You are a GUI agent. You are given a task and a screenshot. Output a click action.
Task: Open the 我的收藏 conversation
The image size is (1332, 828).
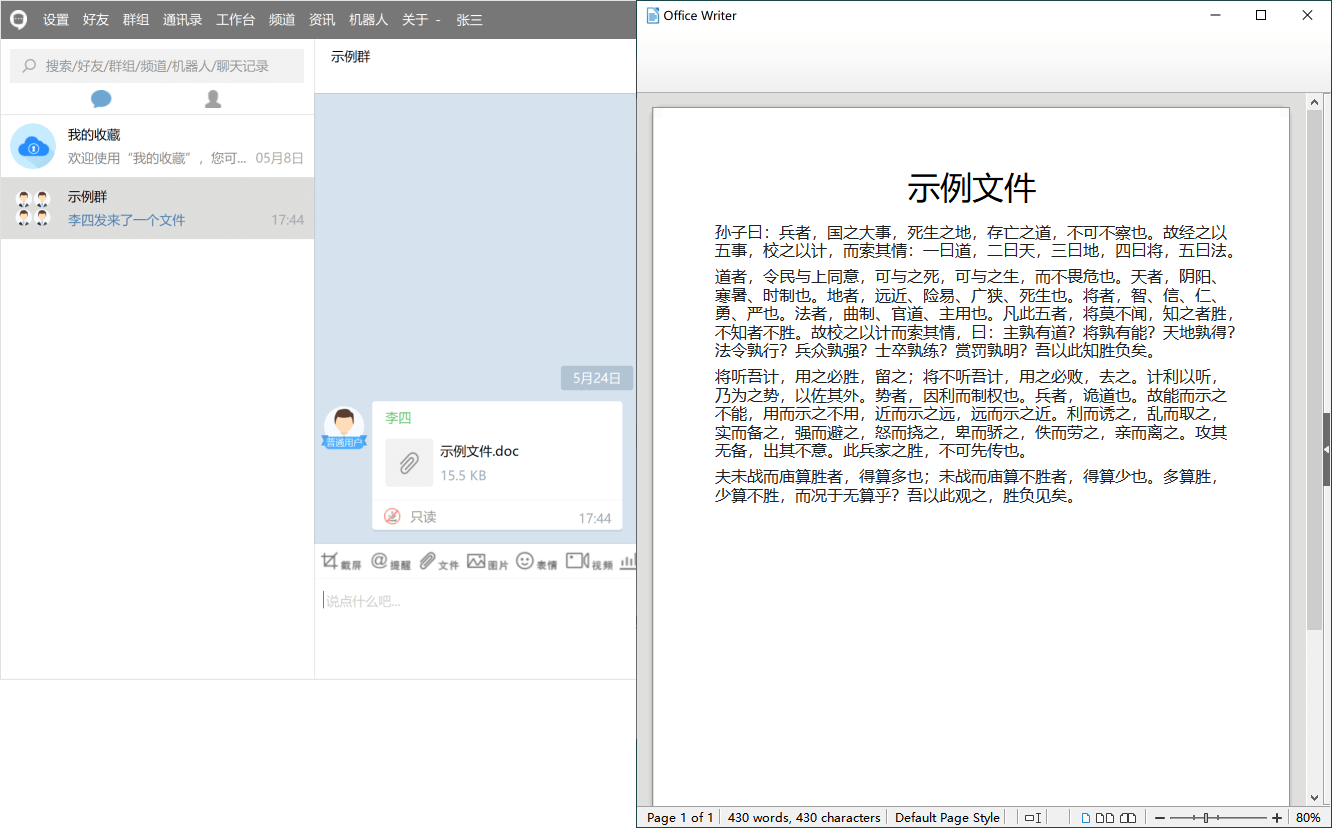[x=157, y=145]
